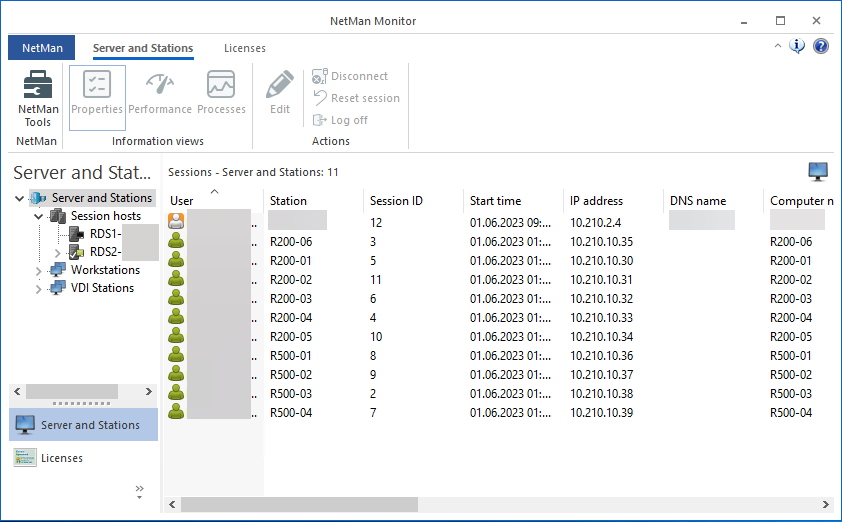This screenshot has width=842, height=522.
Task: Click Log off action
Action: tap(340, 120)
